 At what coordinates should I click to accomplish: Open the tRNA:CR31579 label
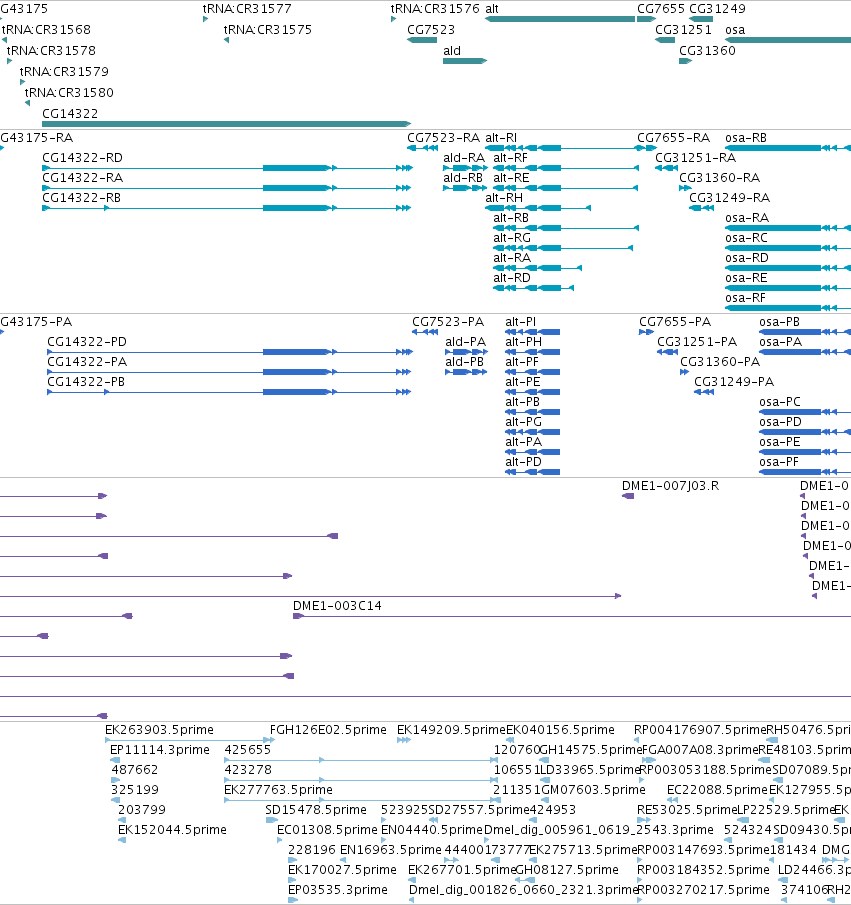tap(64, 72)
